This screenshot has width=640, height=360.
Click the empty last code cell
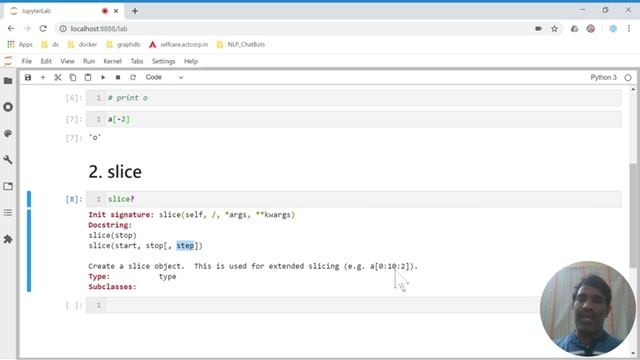click(353, 305)
